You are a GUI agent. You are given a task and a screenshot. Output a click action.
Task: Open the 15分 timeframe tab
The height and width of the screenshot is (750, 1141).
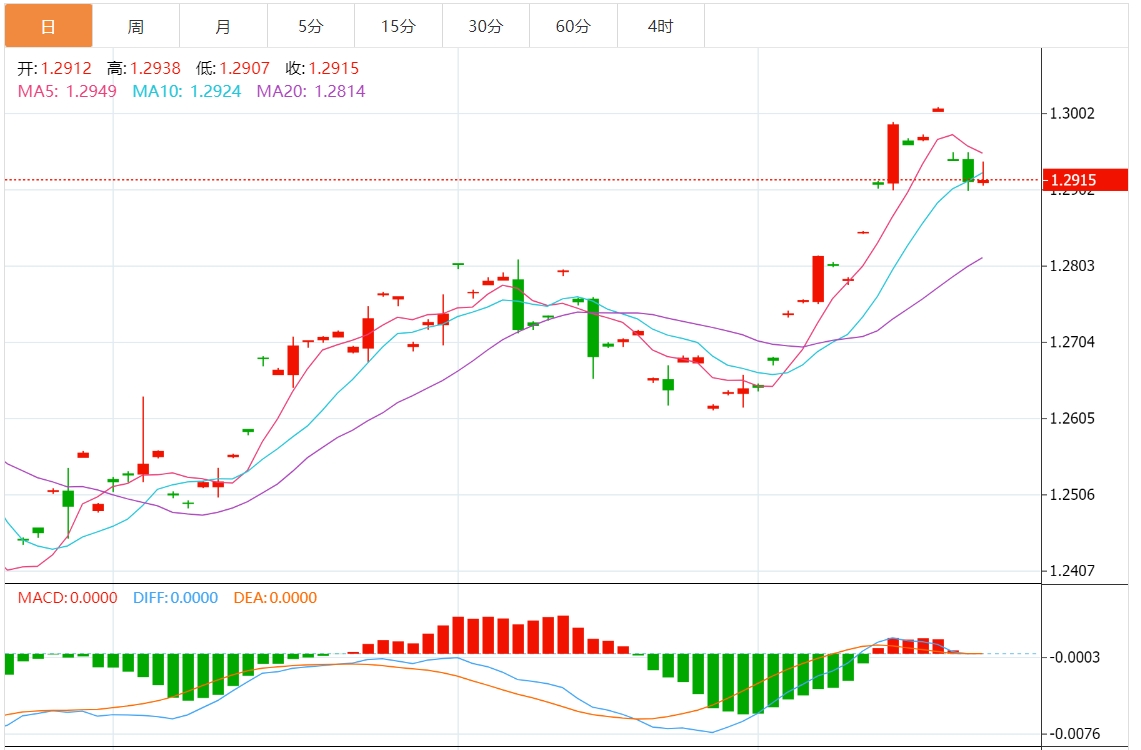click(x=398, y=26)
